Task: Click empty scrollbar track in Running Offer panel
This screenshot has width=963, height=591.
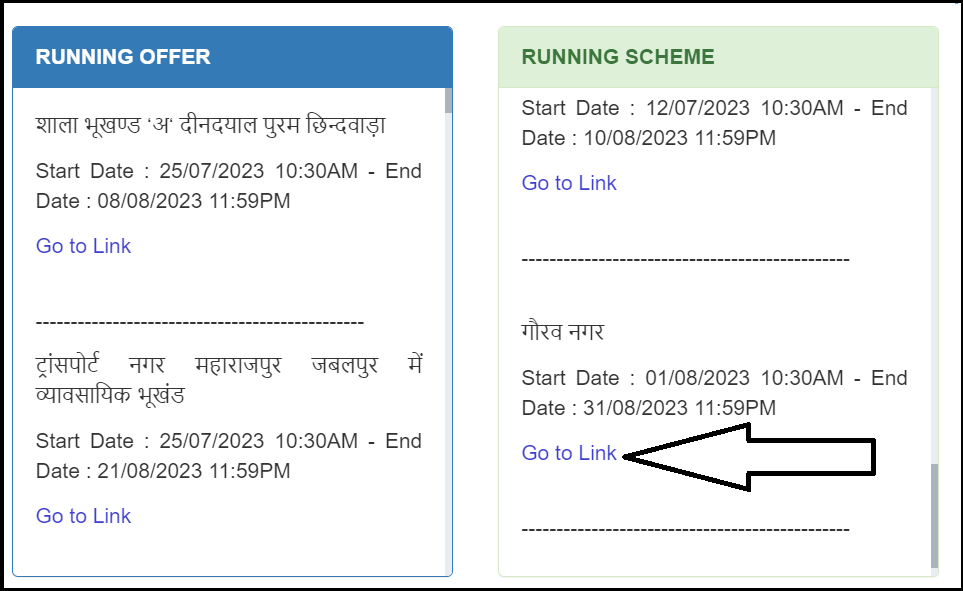Action: click(448, 350)
